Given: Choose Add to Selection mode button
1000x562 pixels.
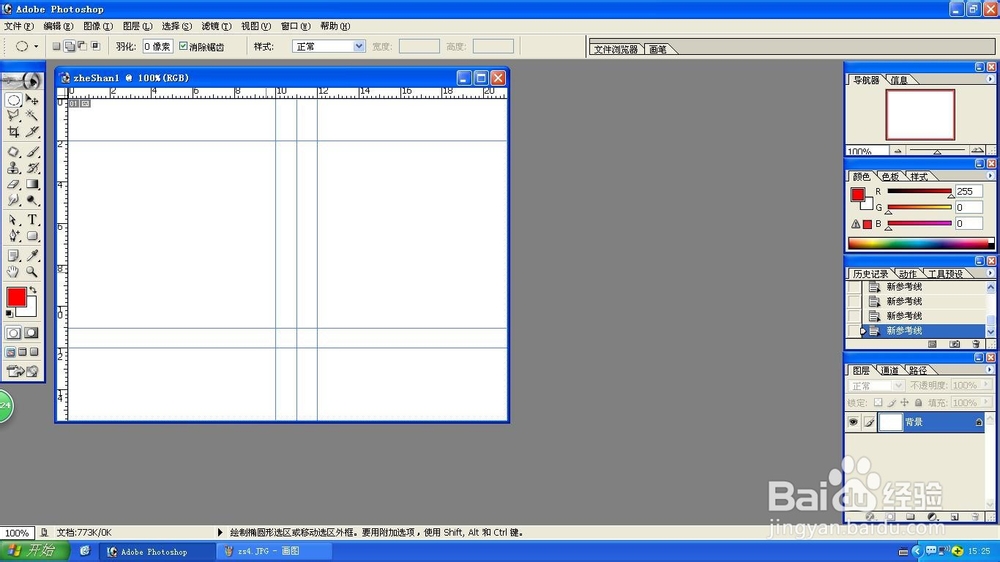Looking at the screenshot, I should click(70, 46).
